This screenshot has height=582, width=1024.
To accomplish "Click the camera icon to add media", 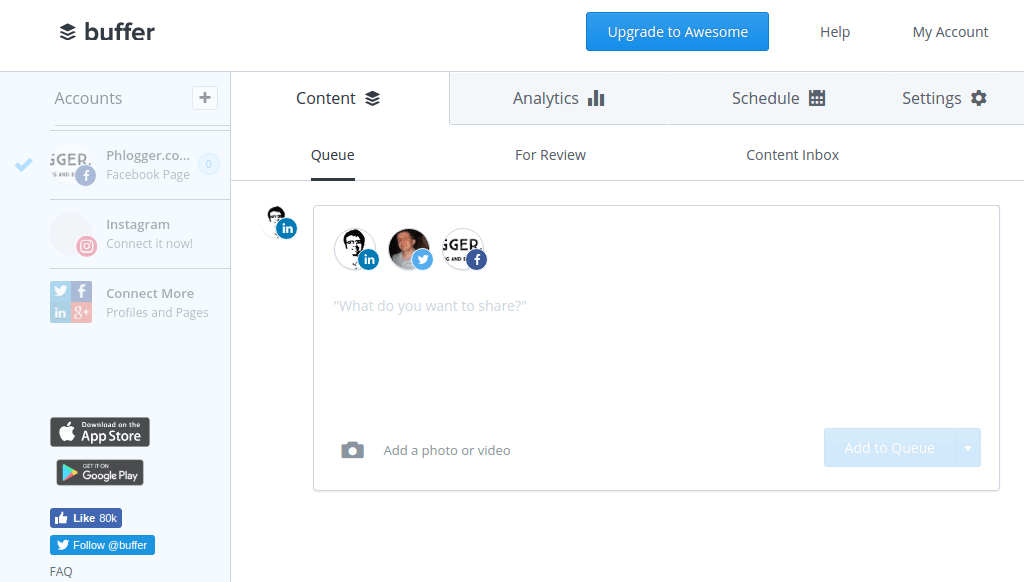I will 352,450.
